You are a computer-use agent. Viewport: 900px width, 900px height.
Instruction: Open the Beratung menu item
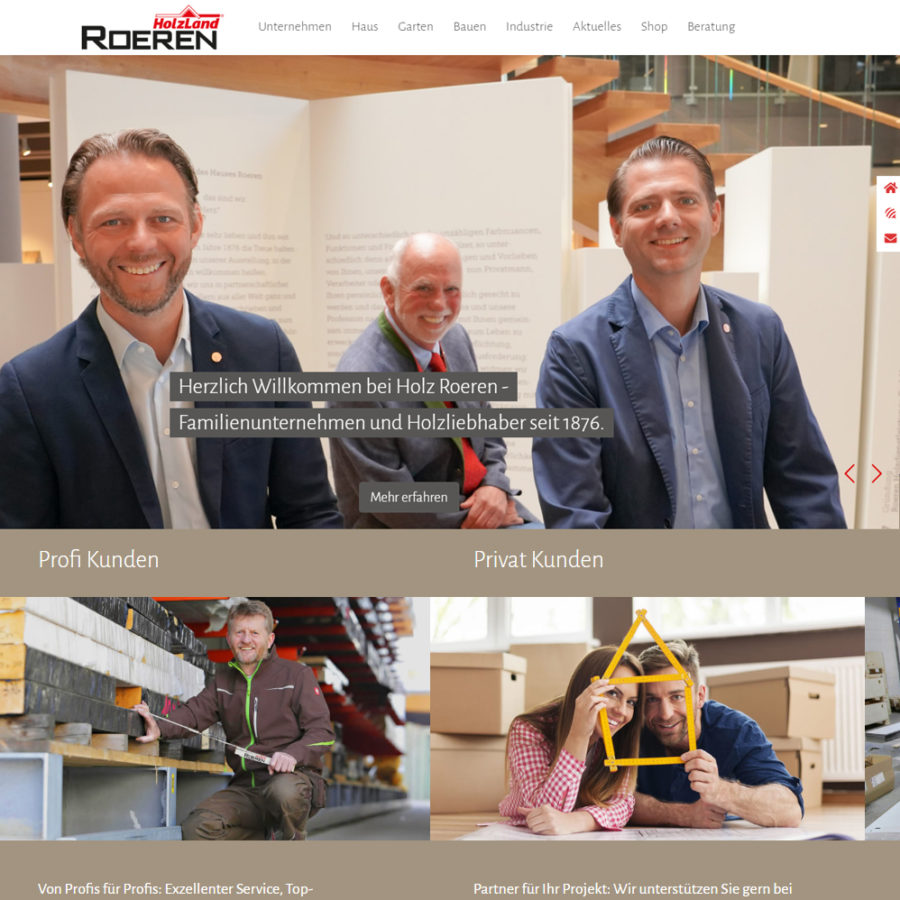[x=711, y=26]
